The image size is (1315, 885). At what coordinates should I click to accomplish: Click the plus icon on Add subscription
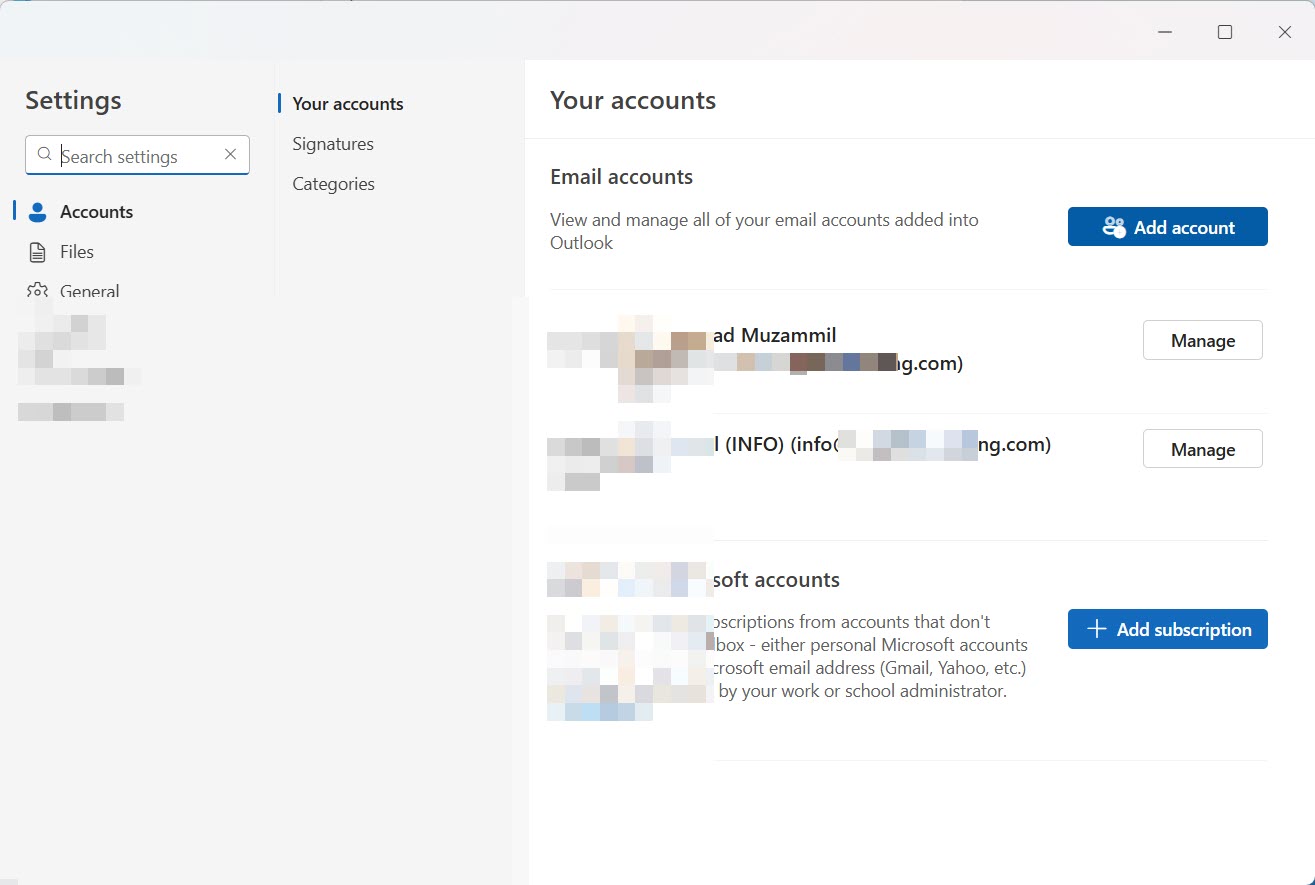tap(1095, 629)
